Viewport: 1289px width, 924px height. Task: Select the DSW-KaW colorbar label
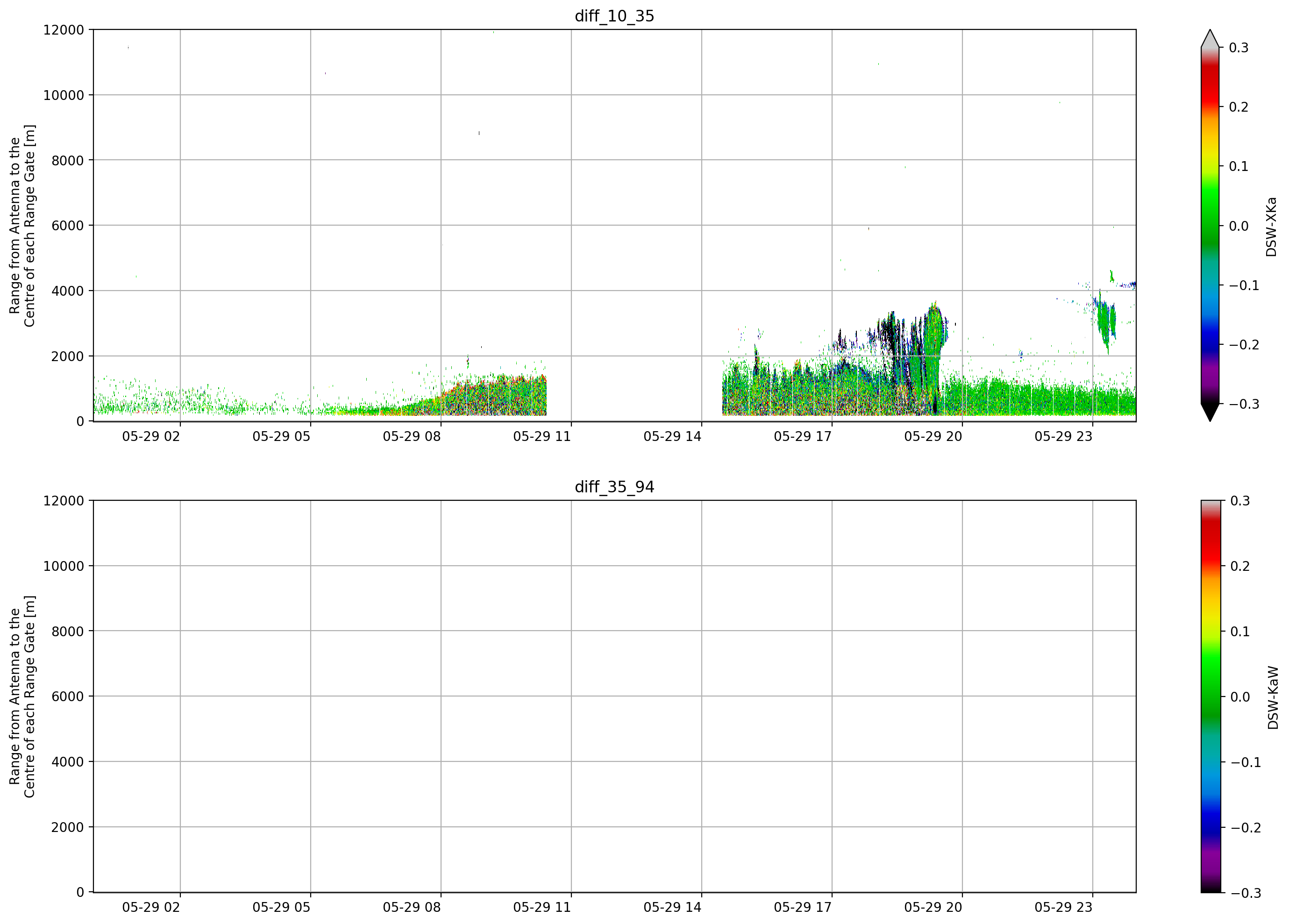[x=1273, y=698]
